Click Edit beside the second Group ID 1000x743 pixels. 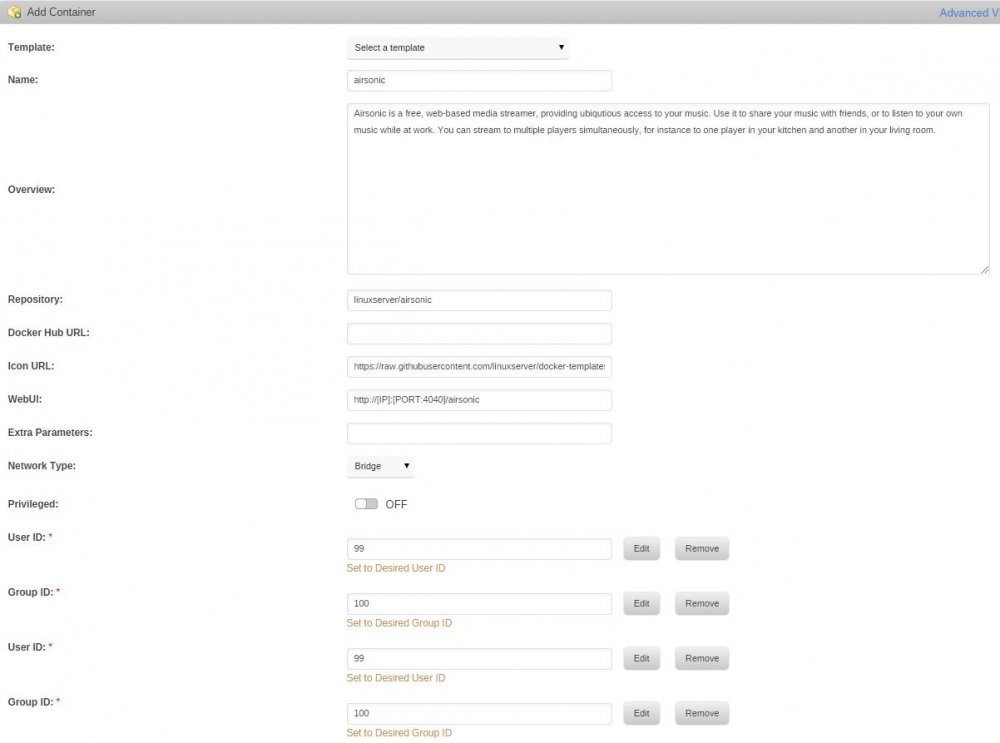tap(642, 713)
